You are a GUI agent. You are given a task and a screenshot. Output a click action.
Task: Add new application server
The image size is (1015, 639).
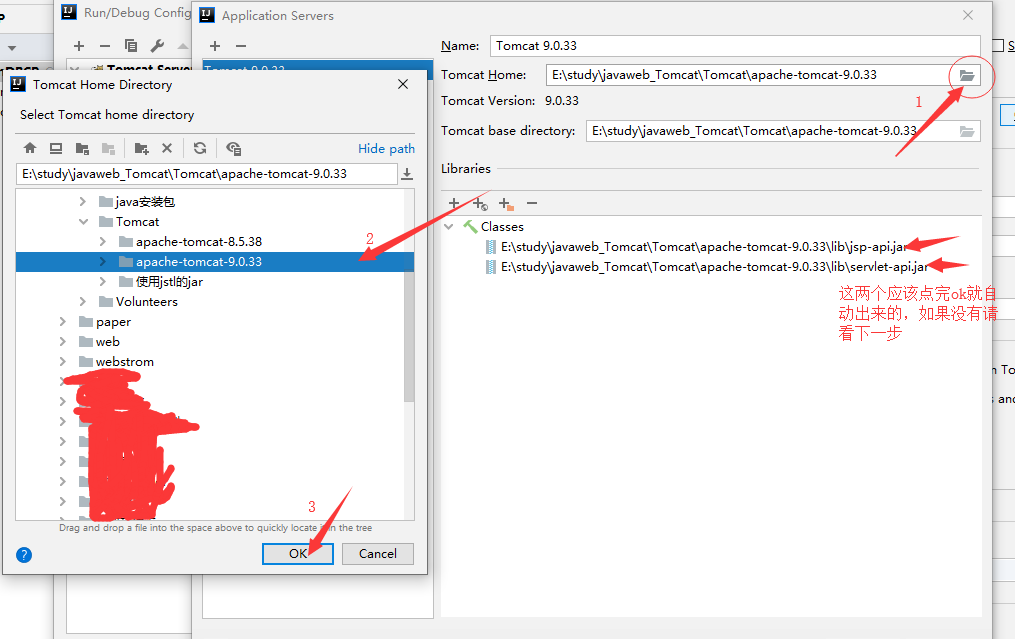pos(215,46)
